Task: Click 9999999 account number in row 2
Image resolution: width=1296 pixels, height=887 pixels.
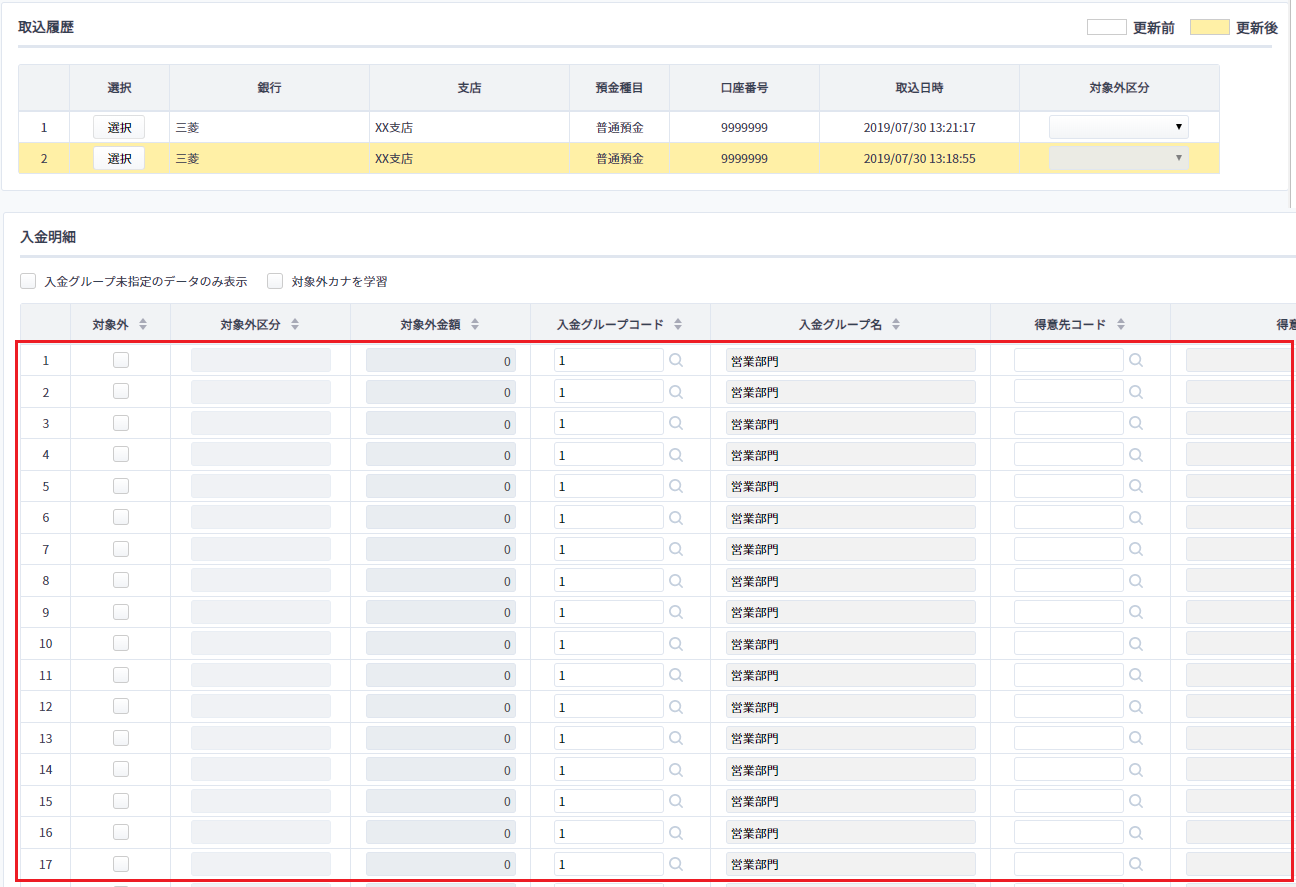Action: 744,159
